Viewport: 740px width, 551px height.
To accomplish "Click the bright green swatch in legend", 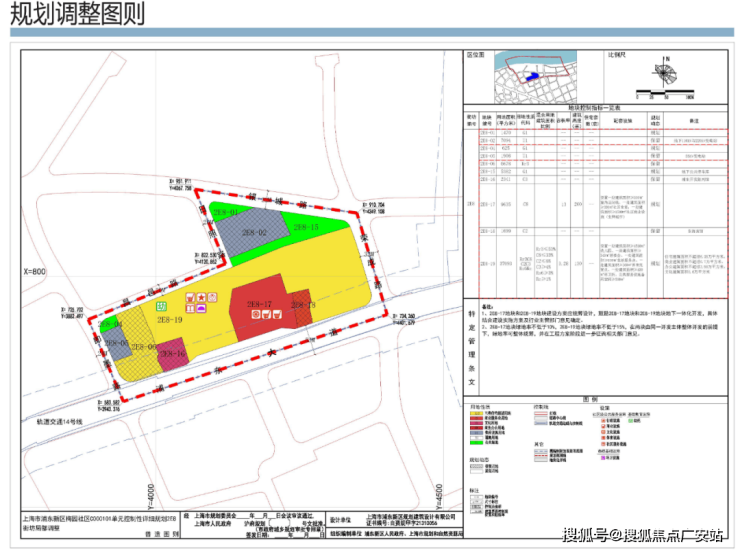I will (477, 442).
